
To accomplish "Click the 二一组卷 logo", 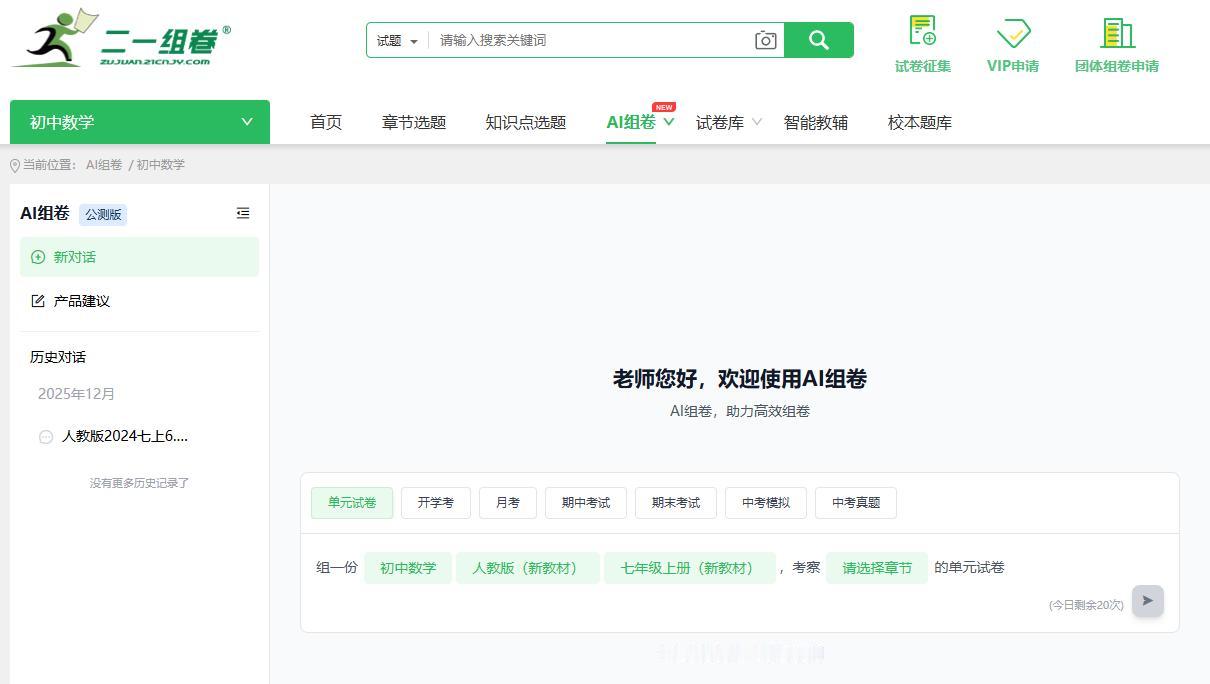I will point(121,39).
